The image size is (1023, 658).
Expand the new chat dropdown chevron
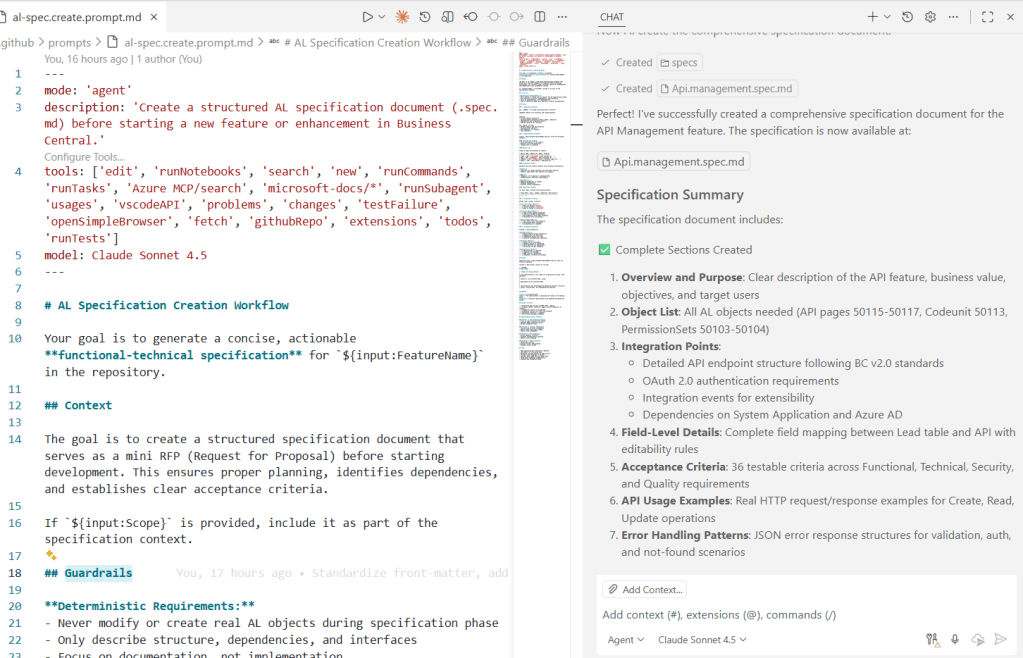tap(887, 17)
